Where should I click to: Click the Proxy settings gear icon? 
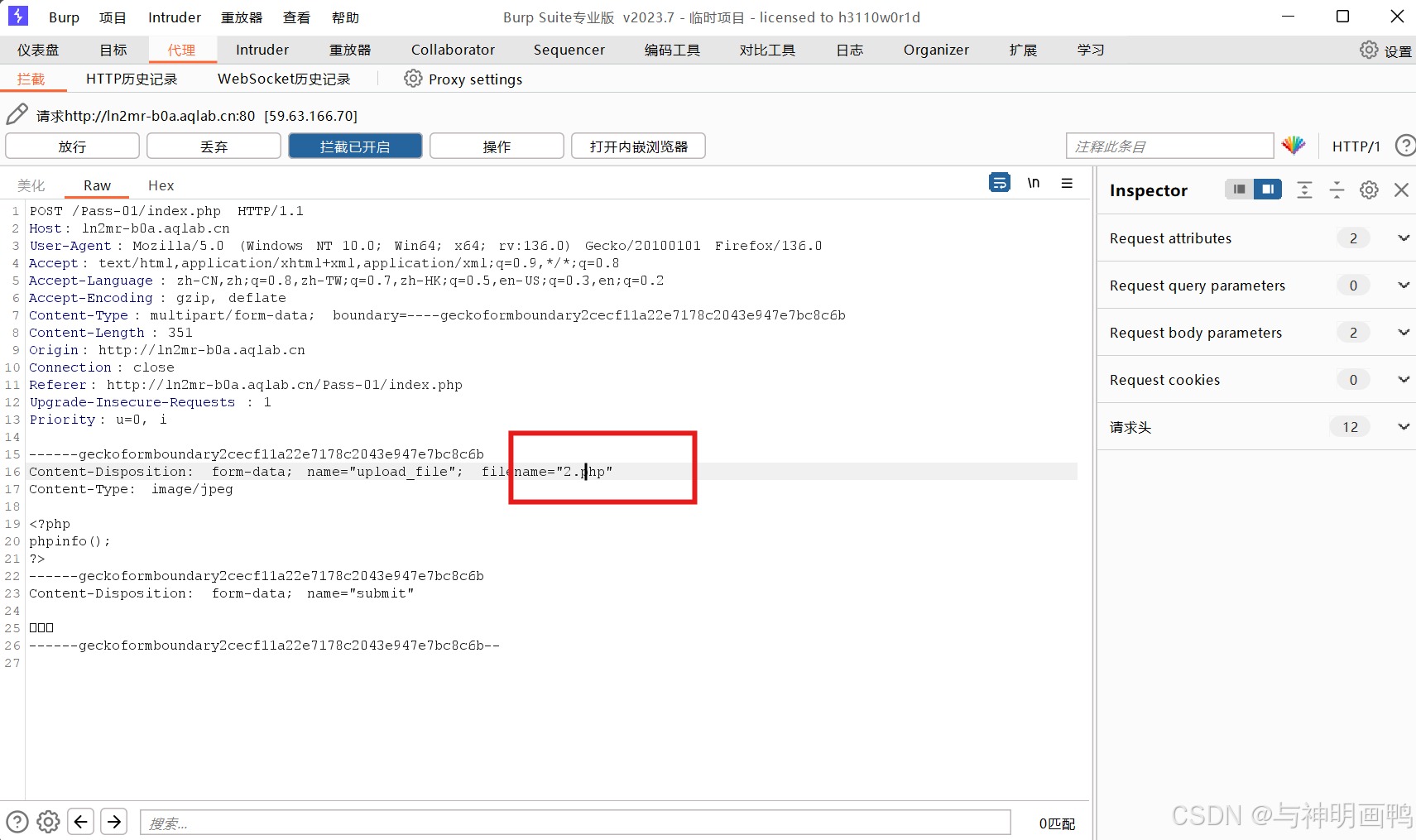click(x=413, y=79)
